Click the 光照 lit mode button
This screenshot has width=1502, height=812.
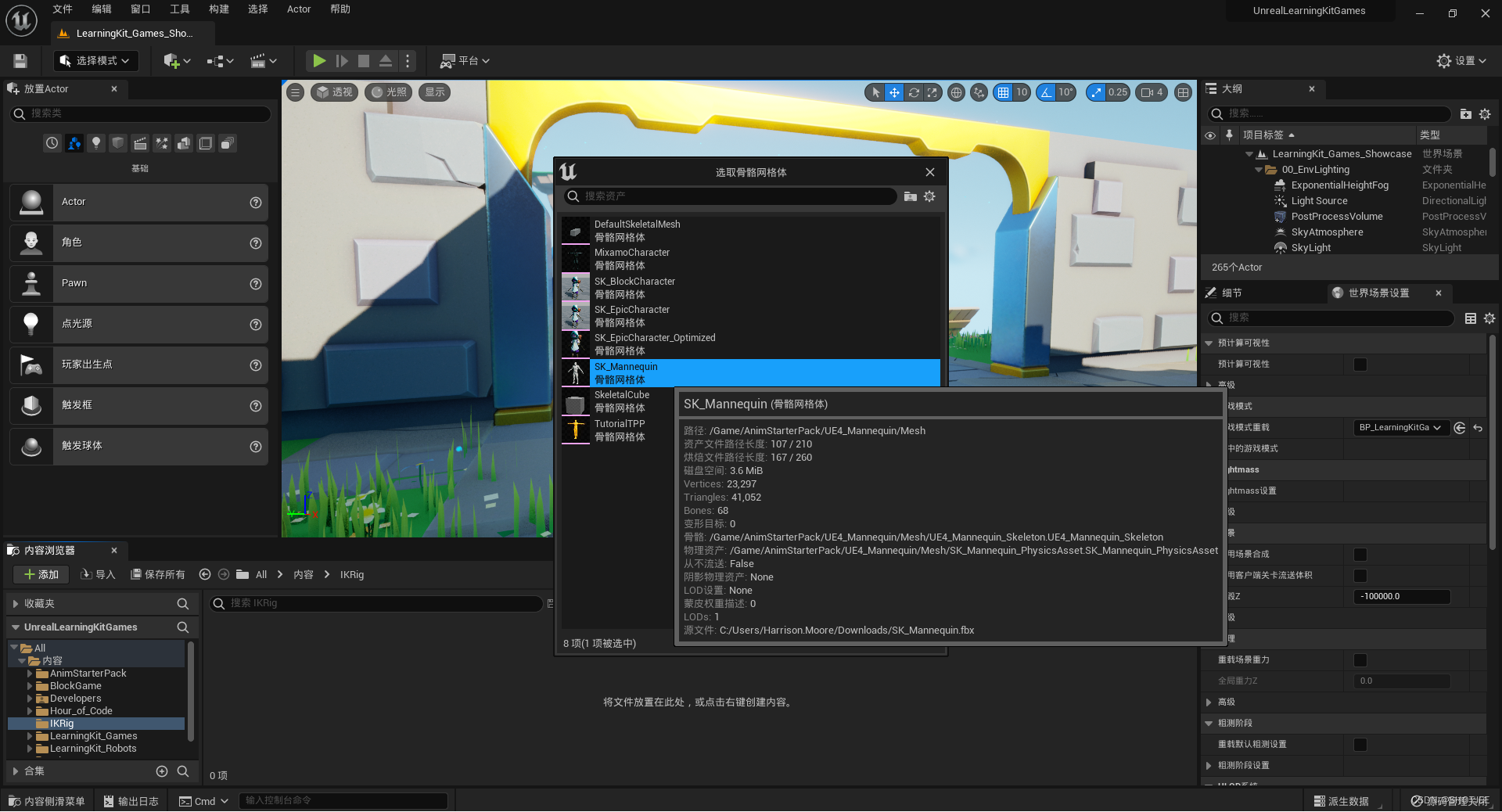click(389, 92)
